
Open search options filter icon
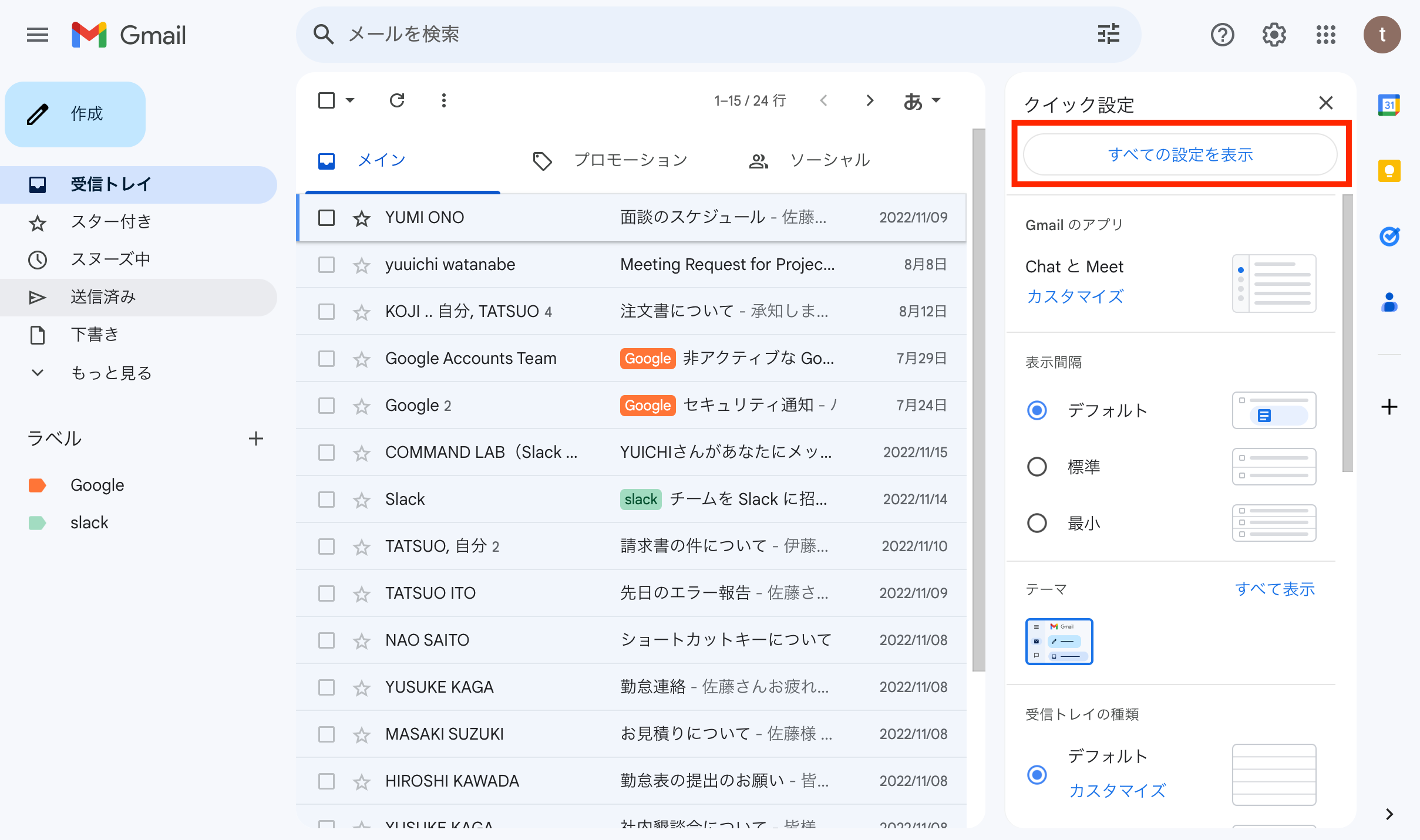(1108, 35)
